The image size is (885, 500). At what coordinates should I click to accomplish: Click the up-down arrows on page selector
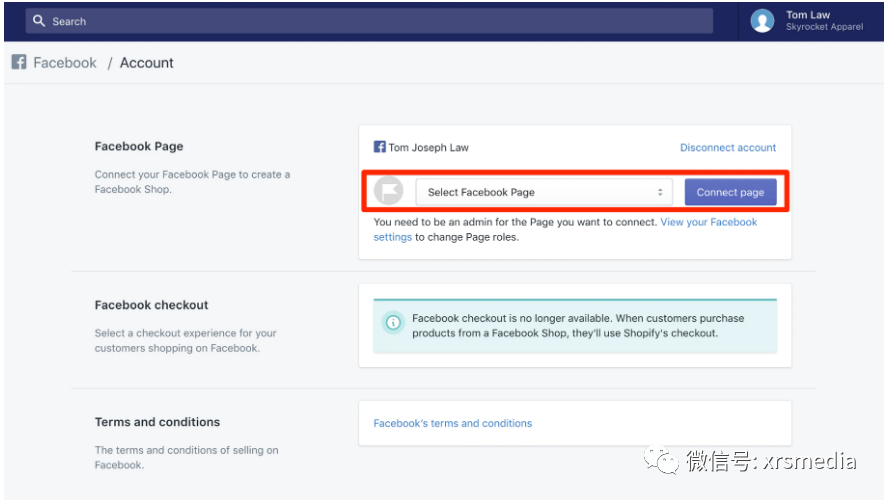(x=660, y=192)
